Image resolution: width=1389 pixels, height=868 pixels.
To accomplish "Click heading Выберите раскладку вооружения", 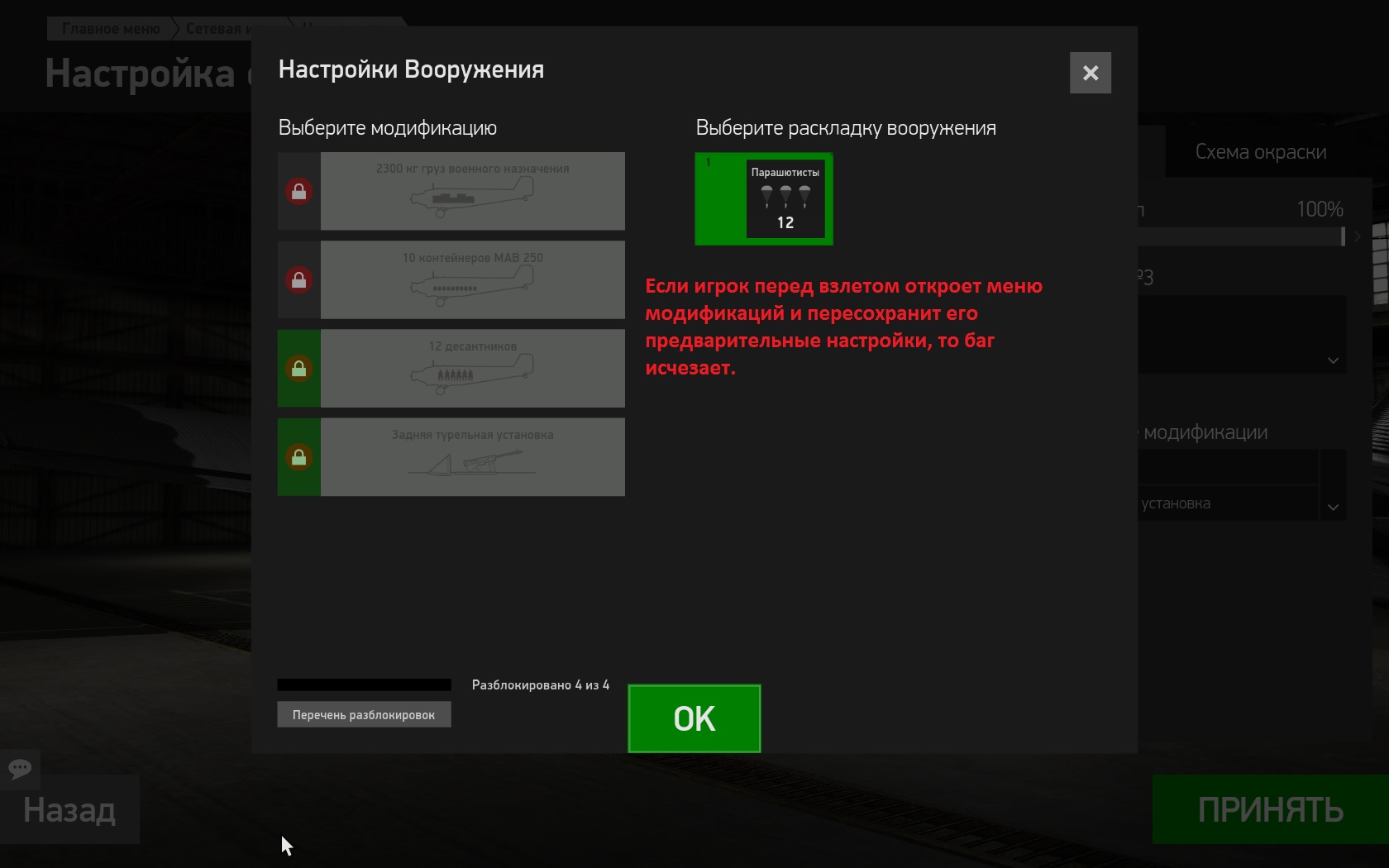I will coord(846,128).
